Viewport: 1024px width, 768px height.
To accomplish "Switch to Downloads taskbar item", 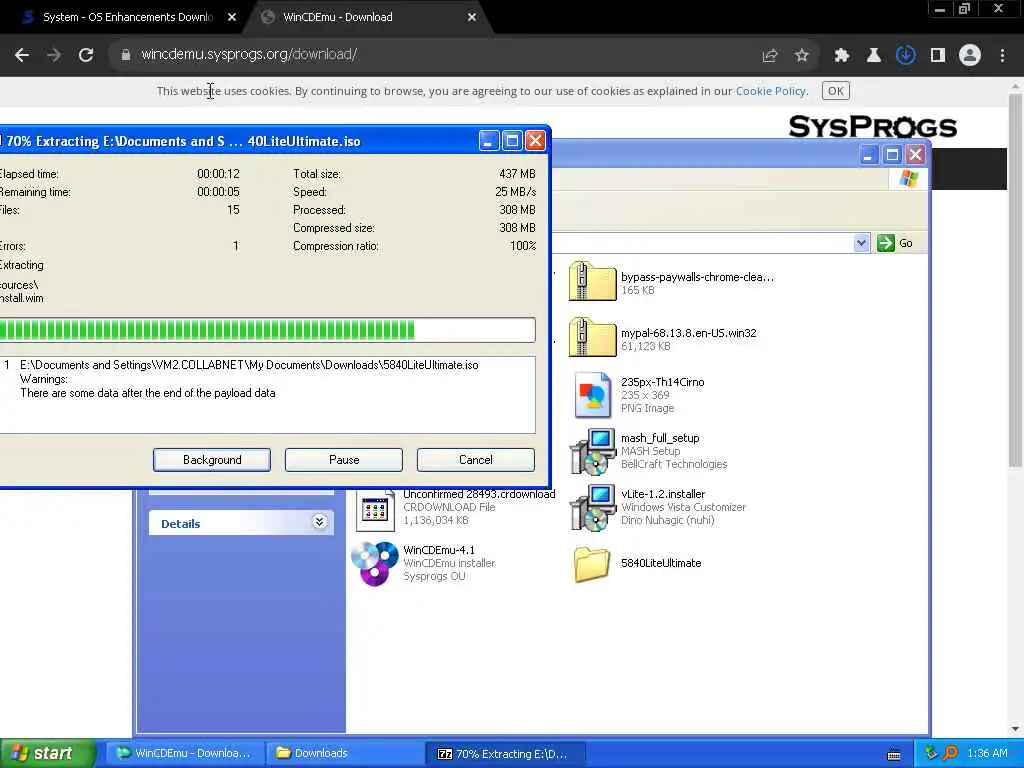I will [345, 753].
